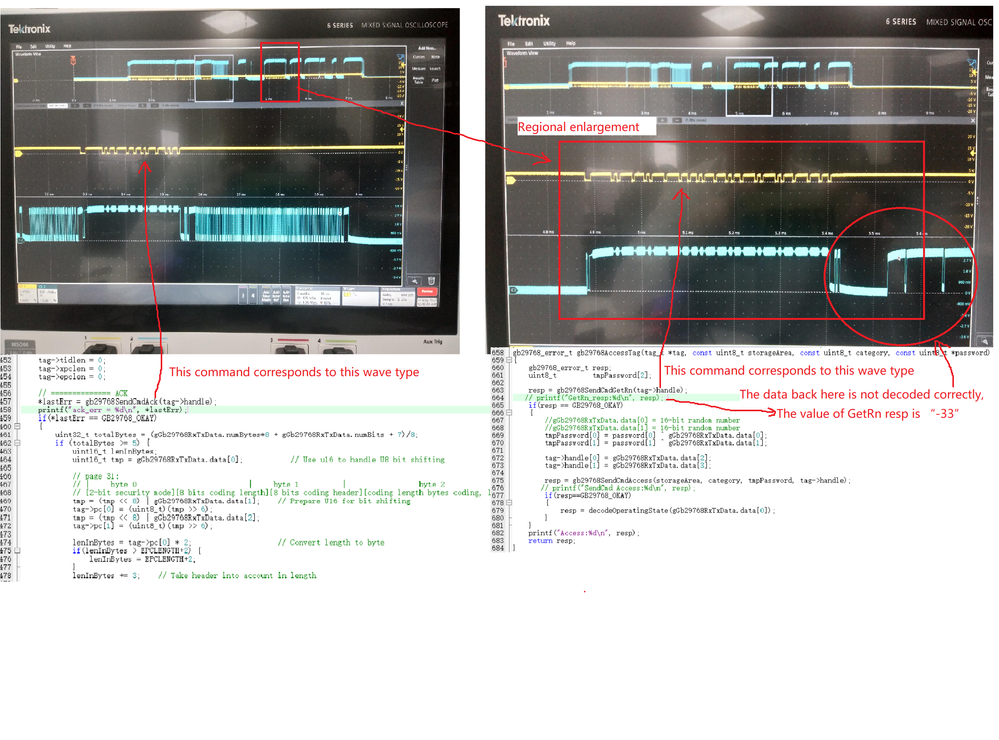The image size is (999, 740).
Task: Click the gb29768AccessTag function signature line
Action: click(752, 352)
